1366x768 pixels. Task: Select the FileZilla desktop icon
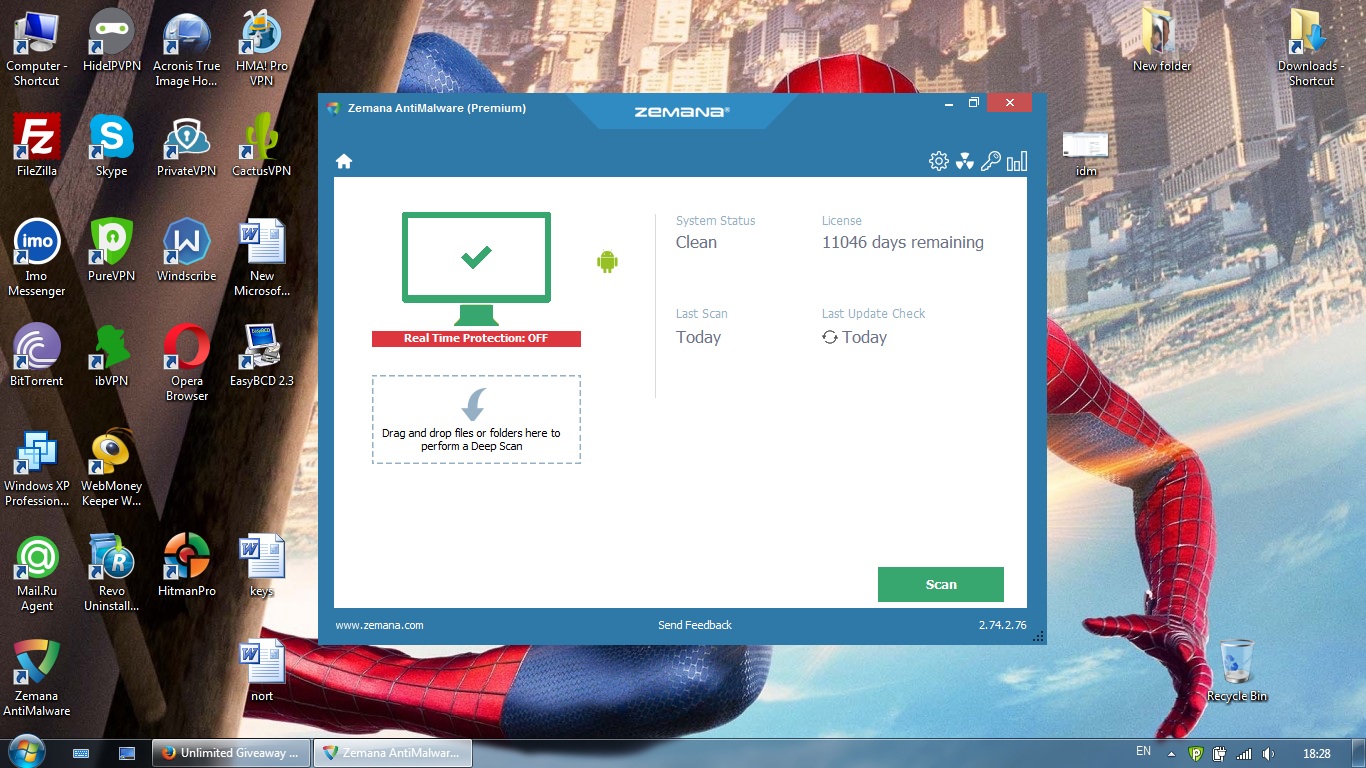37,146
